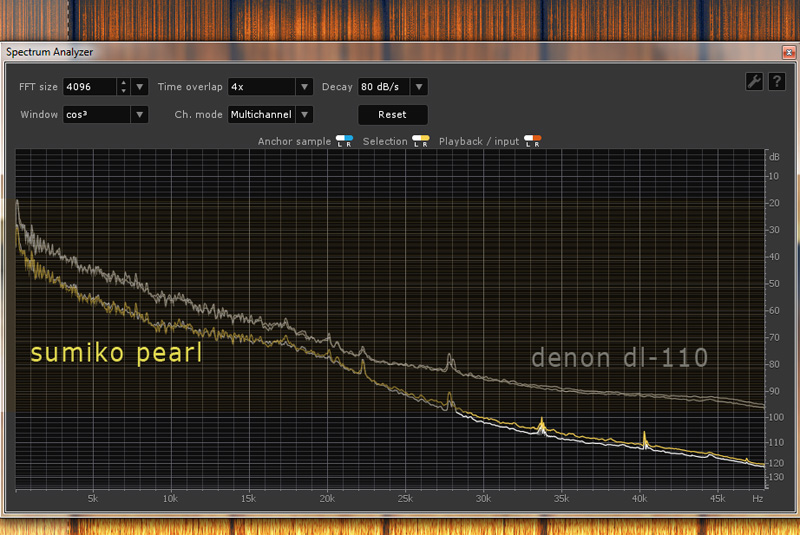Open help via the question mark icon

point(776,82)
